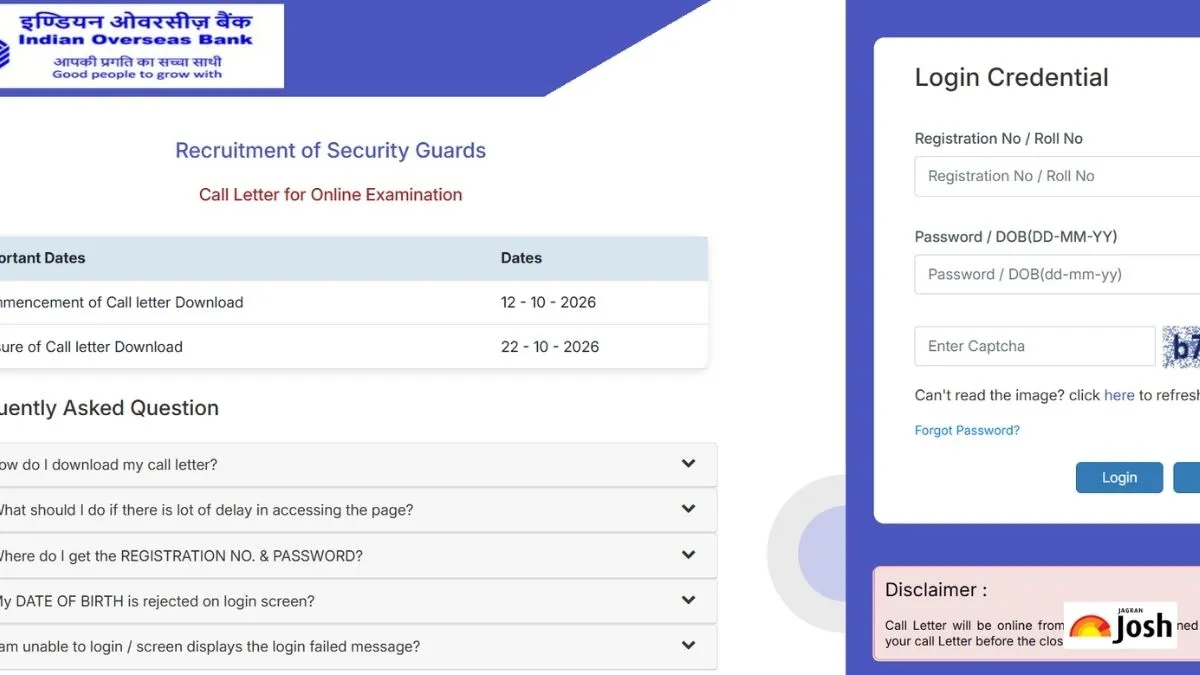Click the Login button
1200x675 pixels.
[x=1119, y=477]
